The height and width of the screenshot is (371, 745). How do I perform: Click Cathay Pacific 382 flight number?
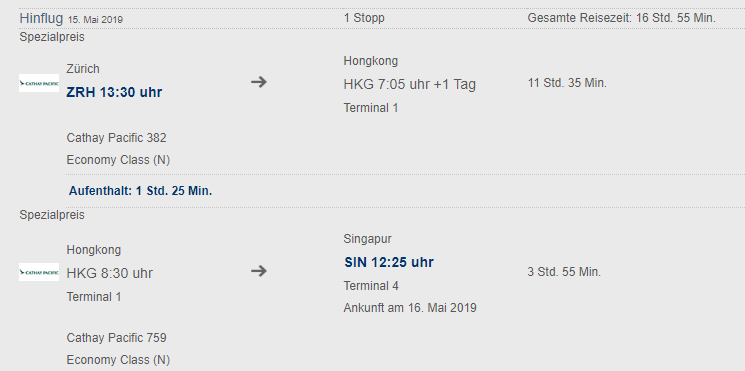[116, 138]
